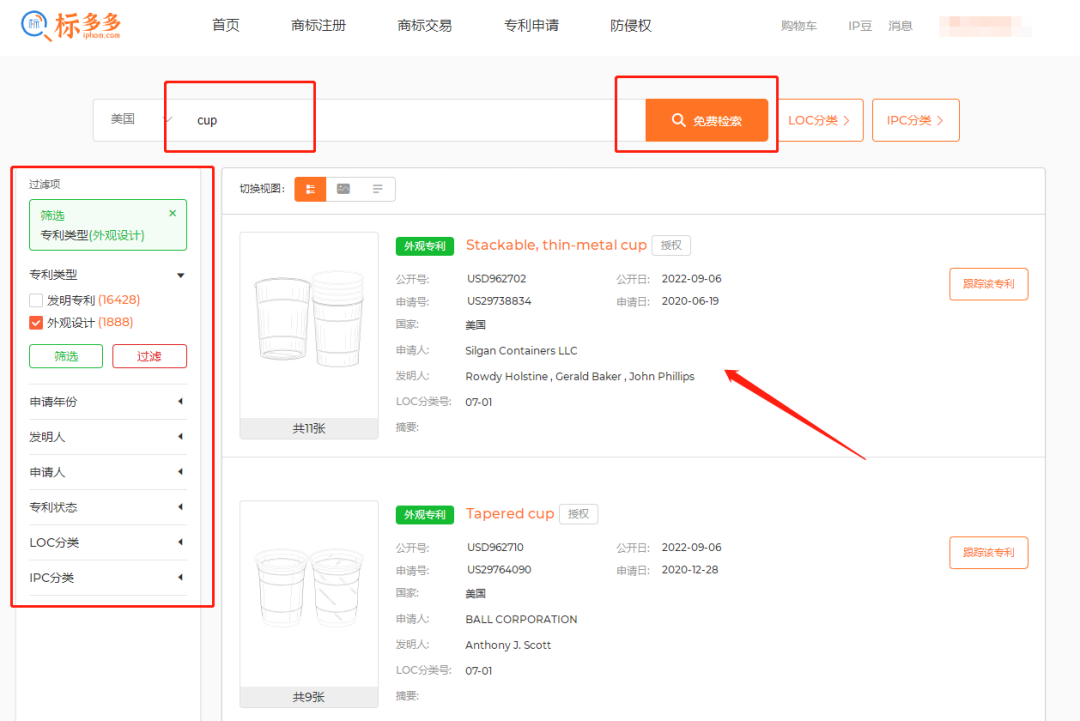Open the 购物车 link
Screen dimensions: 1080x721
tap(799, 26)
